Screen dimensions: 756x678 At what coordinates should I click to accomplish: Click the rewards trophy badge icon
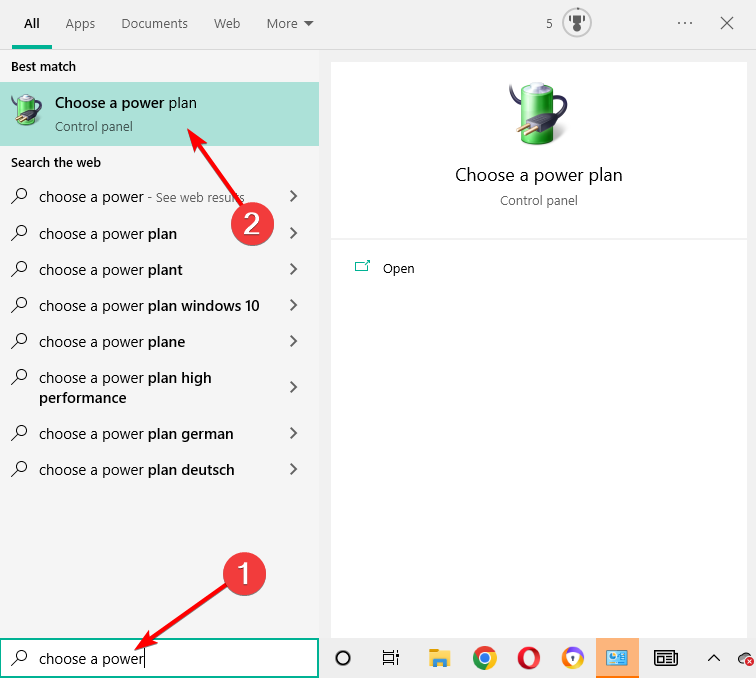pos(577,23)
